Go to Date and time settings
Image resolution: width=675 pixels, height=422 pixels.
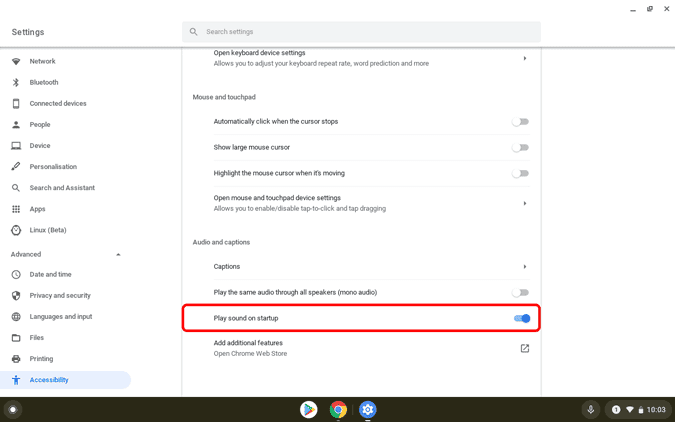tap(50, 274)
